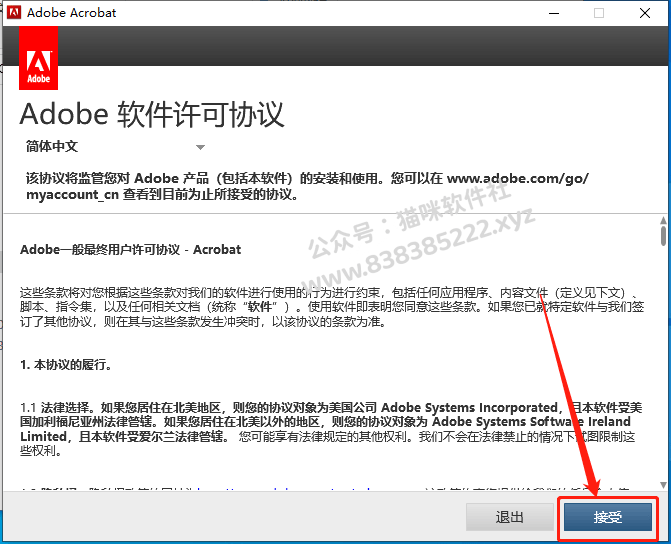
Task: Click the 接受 (Accept) button
Action: (607, 517)
